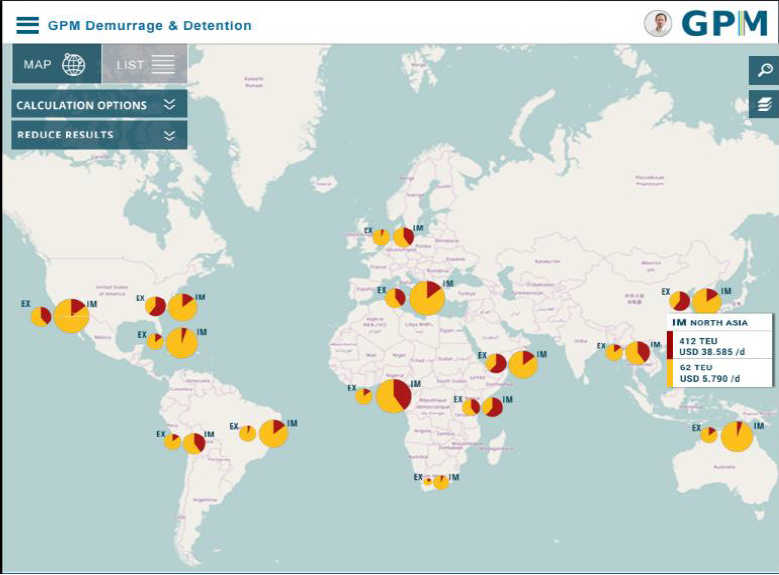Select the Mediterranean EX pie
Screen dimensions: 779x575
pyautogui.click(x=395, y=298)
